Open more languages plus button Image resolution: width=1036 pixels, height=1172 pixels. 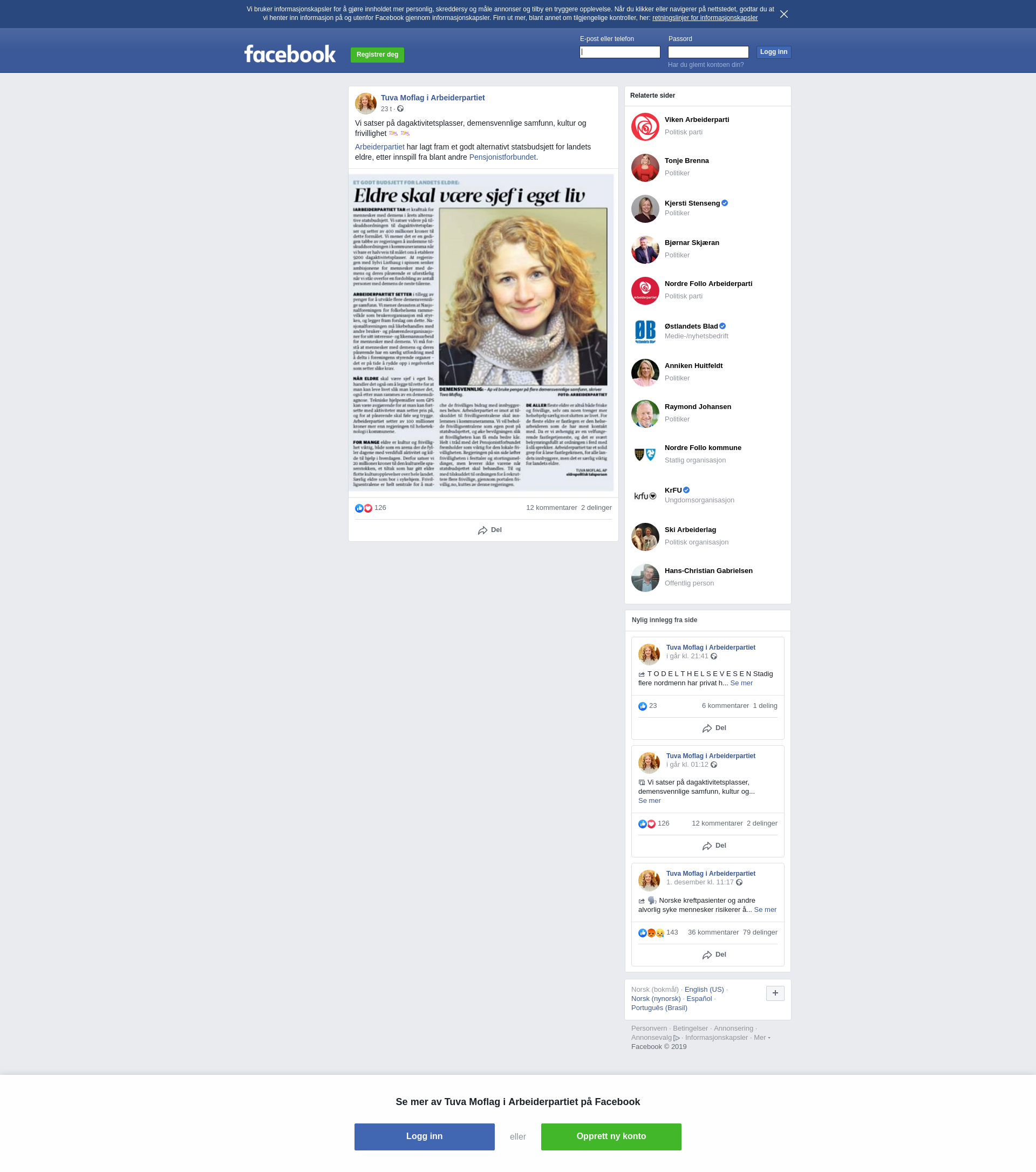tap(775, 993)
